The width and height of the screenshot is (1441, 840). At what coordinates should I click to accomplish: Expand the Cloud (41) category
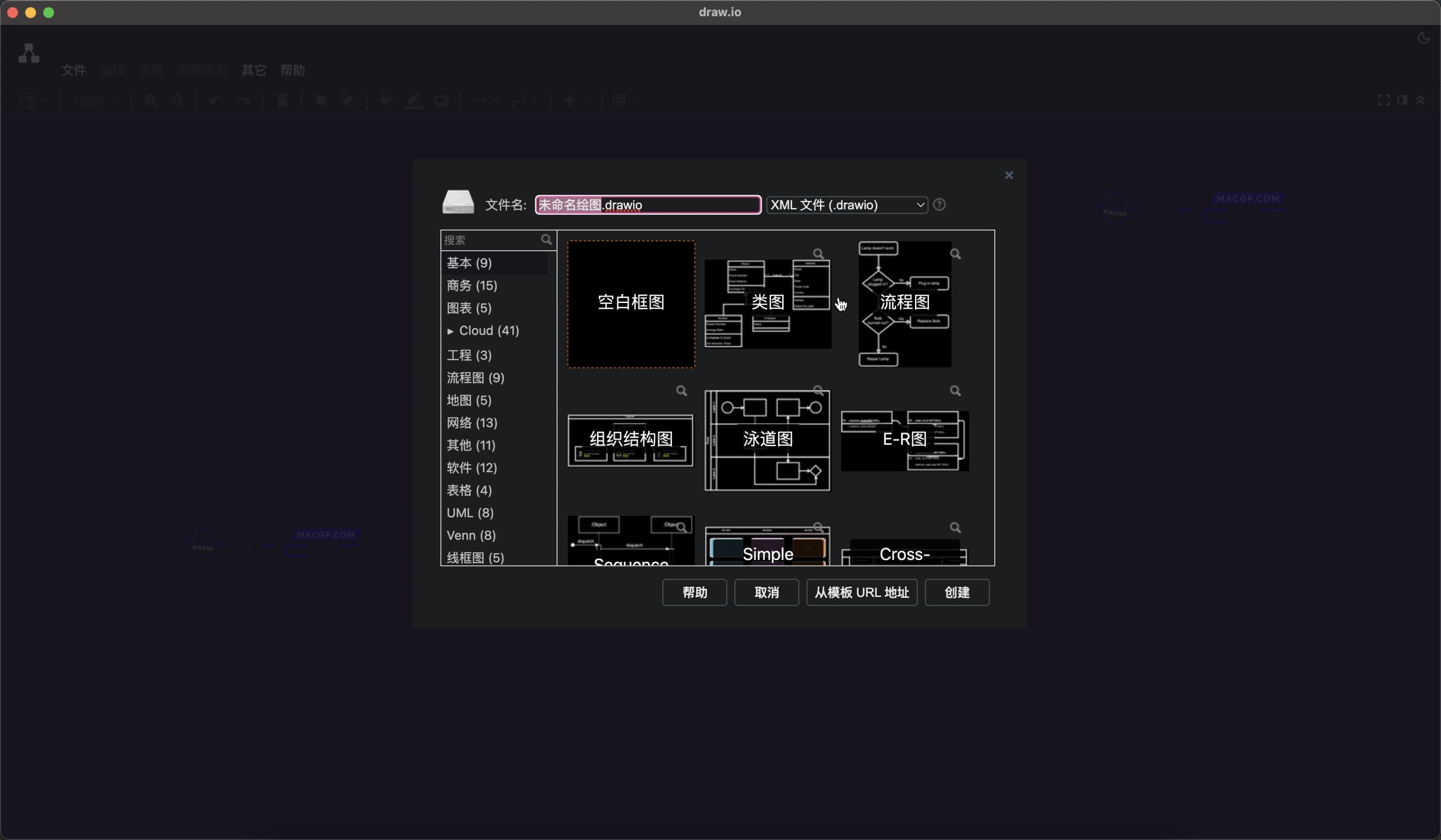click(x=451, y=330)
